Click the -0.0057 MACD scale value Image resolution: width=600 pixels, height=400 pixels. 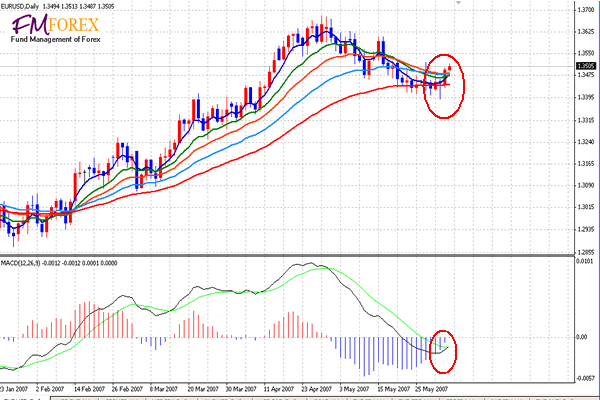[585, 378]
